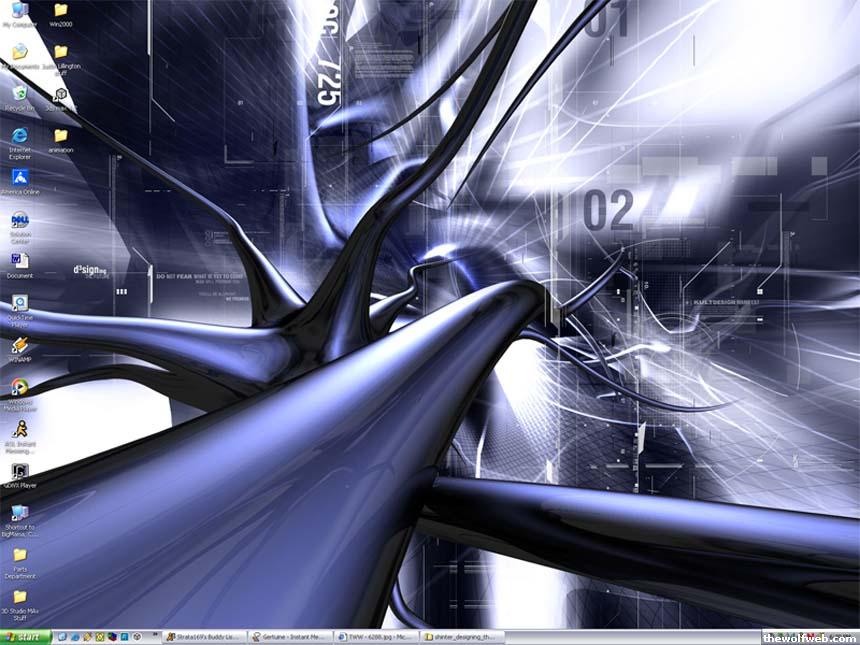Open the Win2000 folder
The width and height of the screenshot is (860, 645).
(x=61, y=11)
